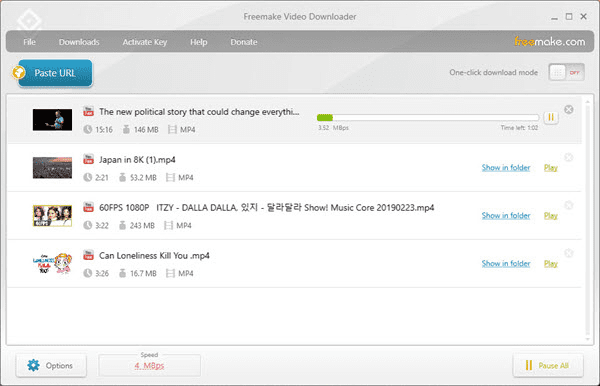Play the ITZY DALLA DALLA video

551,215
